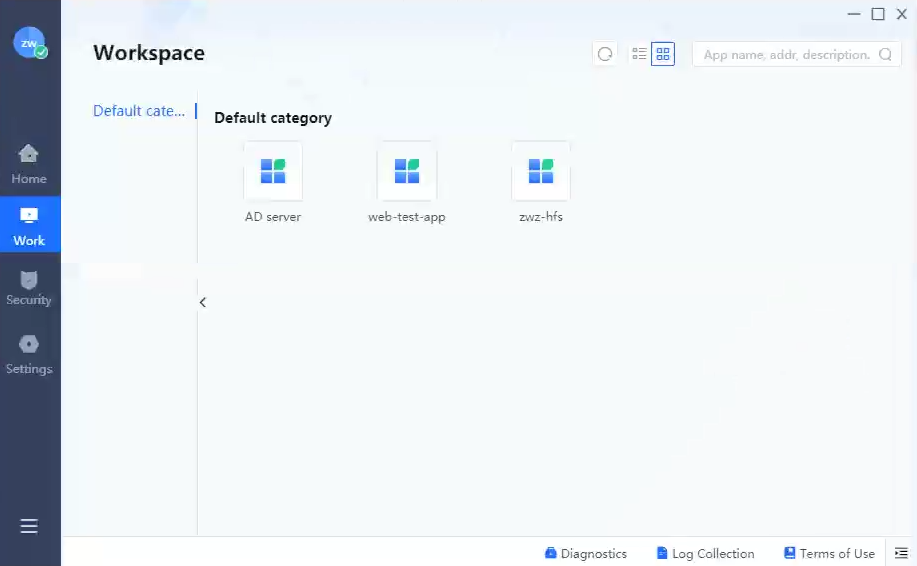The image size is (917, 566).
Task: Minimize the application window
Action: tap(854, 14)
